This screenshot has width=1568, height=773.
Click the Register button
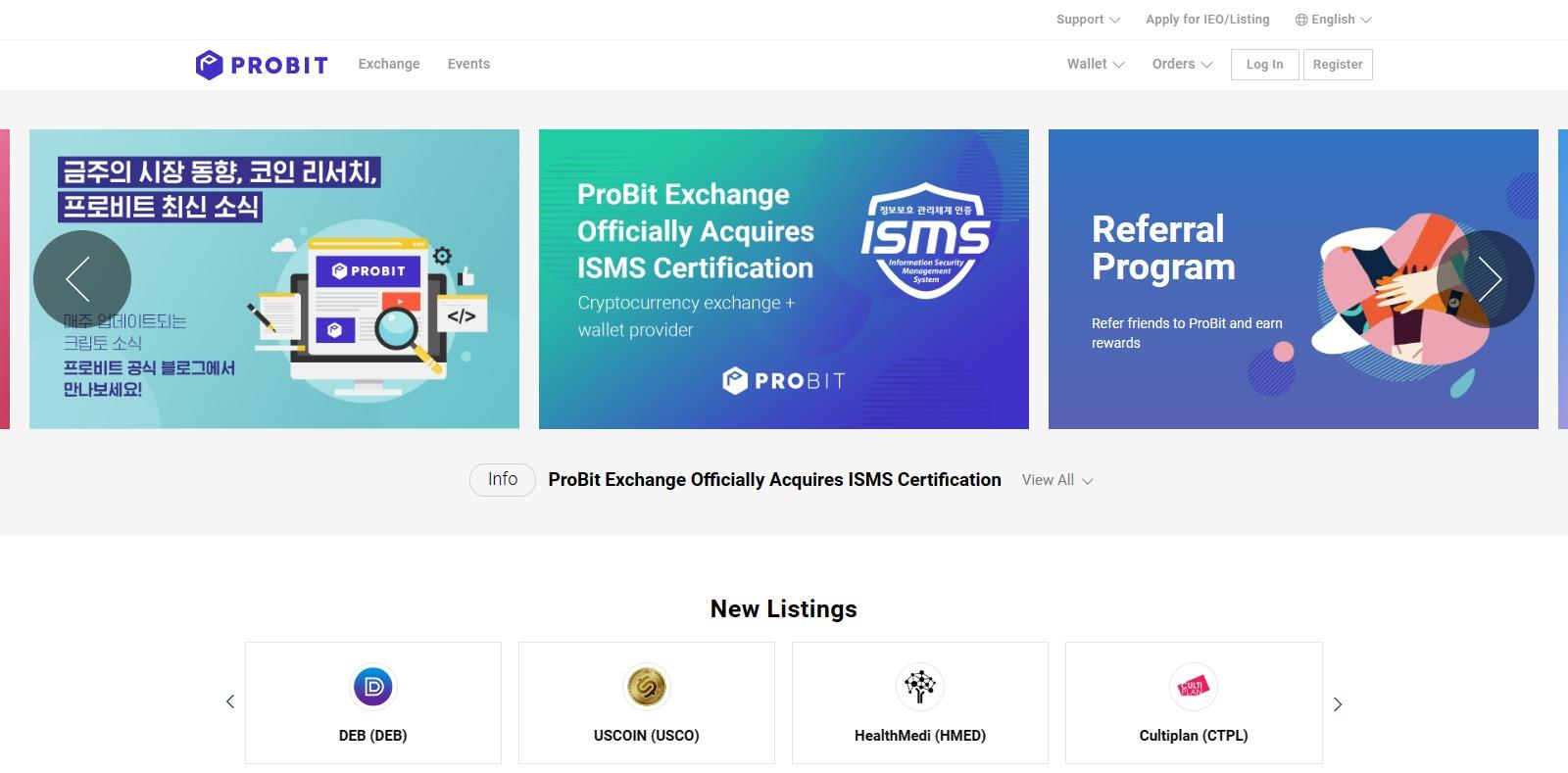click(x=1338, y=65)
